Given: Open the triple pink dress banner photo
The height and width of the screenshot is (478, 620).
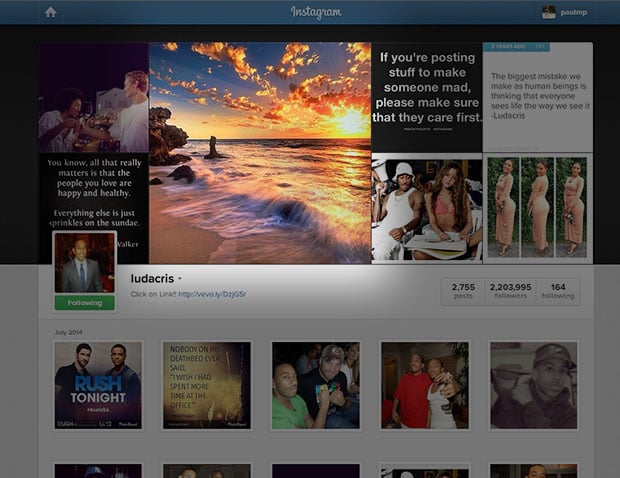Looking at the screenshot, I should [538, 208].
